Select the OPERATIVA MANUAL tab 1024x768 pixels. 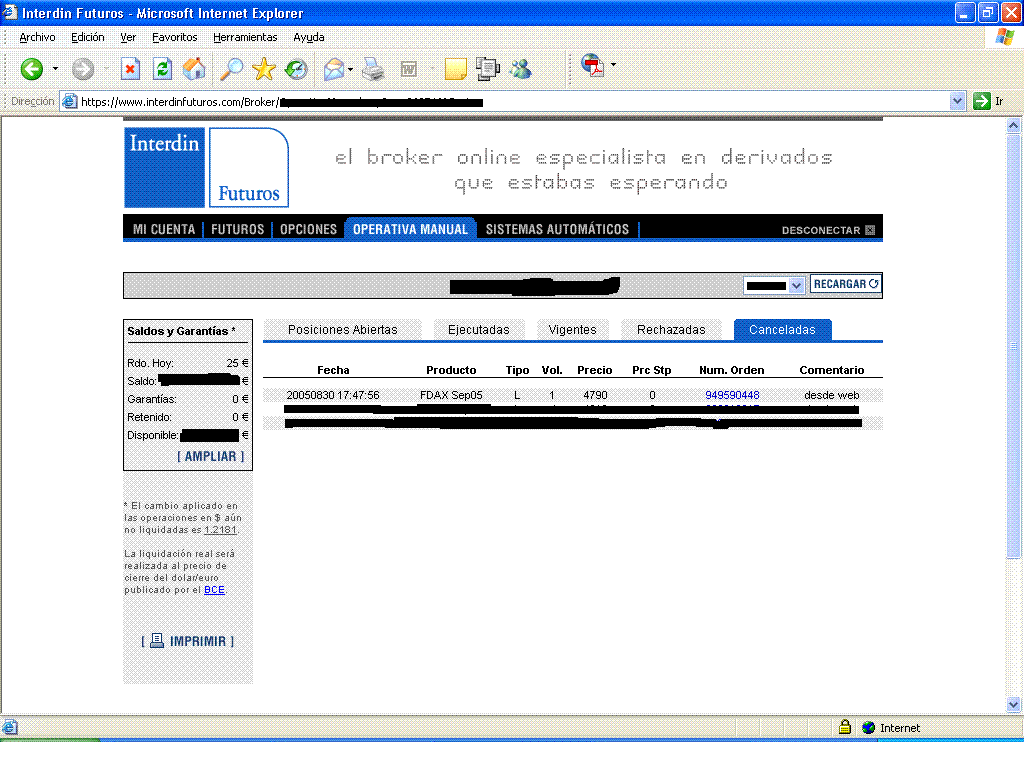tap(410, 229)
